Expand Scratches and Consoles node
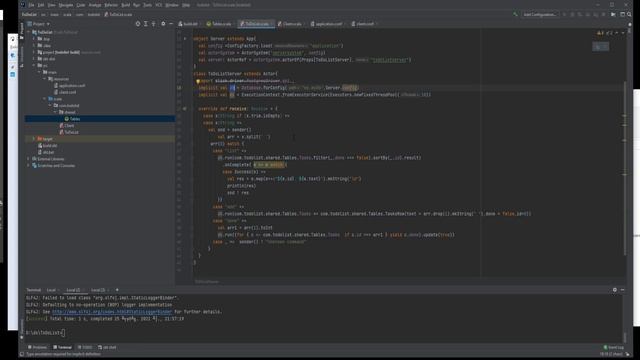The width and height of the screenshot is (640, 360). click(x=29, y=165)
